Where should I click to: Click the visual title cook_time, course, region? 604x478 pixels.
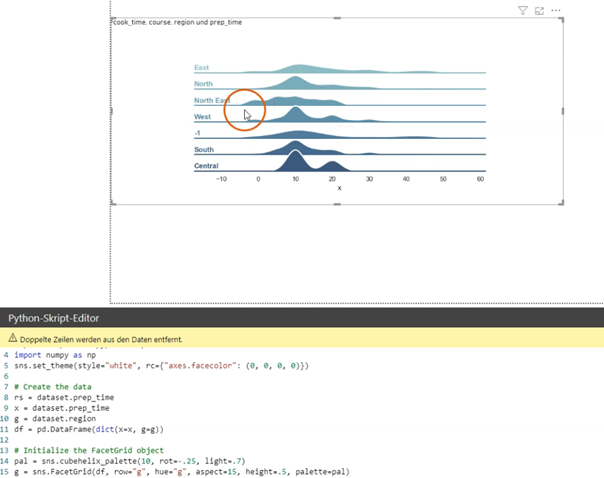coord(178,22)
